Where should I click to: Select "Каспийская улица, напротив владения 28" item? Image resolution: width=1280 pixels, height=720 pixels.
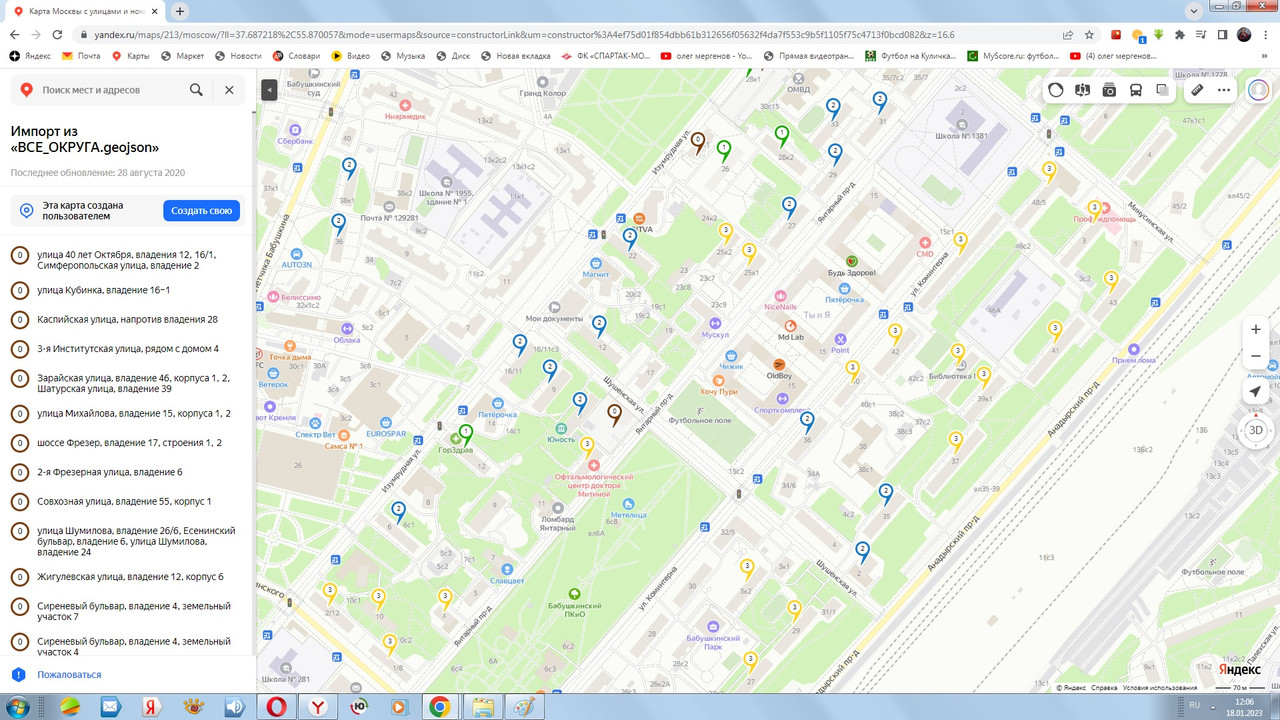click(127, 319)
